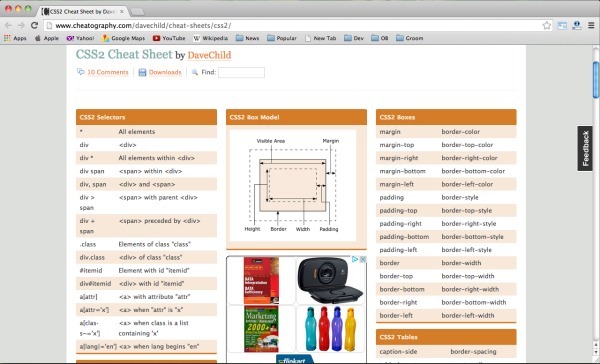Open the Google Maps bookmark
Image resolution: width=600 pixels, height=364 pixels.
(123, 38)
